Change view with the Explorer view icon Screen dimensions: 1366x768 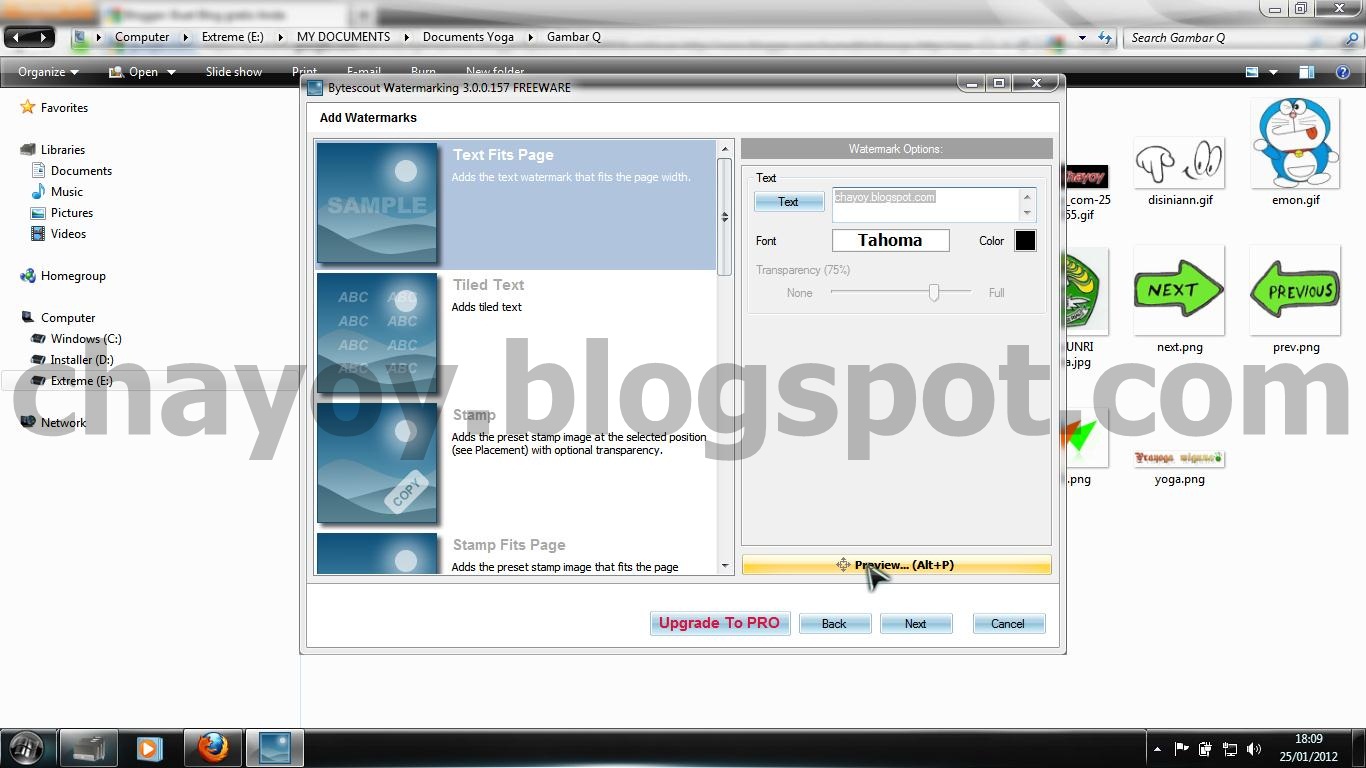coord(1252,72)
